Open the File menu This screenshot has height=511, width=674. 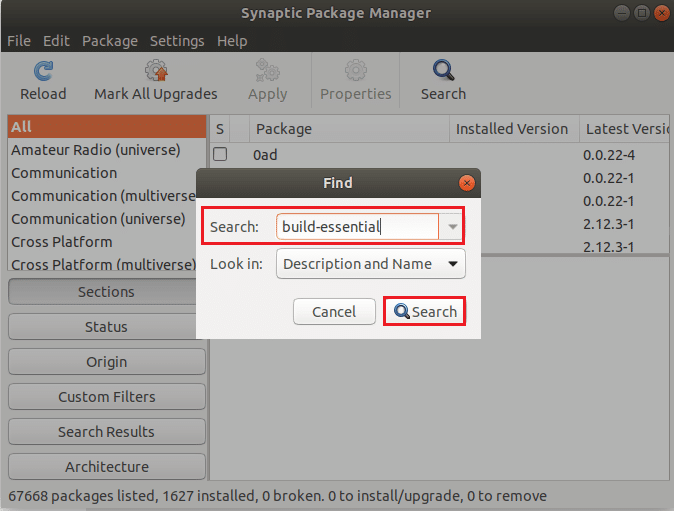click(19, 41)
